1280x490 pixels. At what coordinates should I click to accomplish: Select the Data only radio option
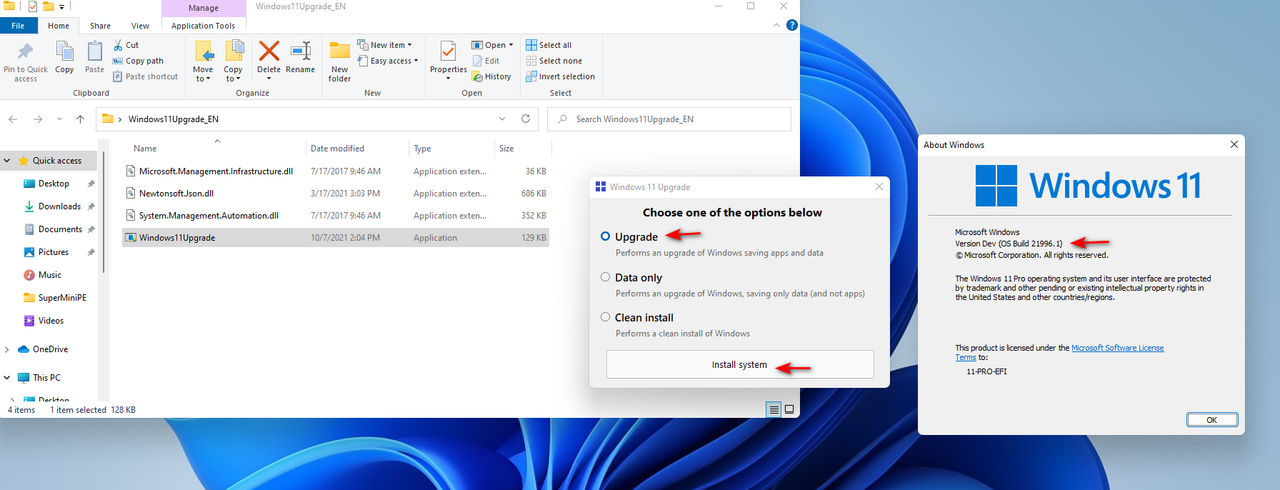[x=605, y=277]
